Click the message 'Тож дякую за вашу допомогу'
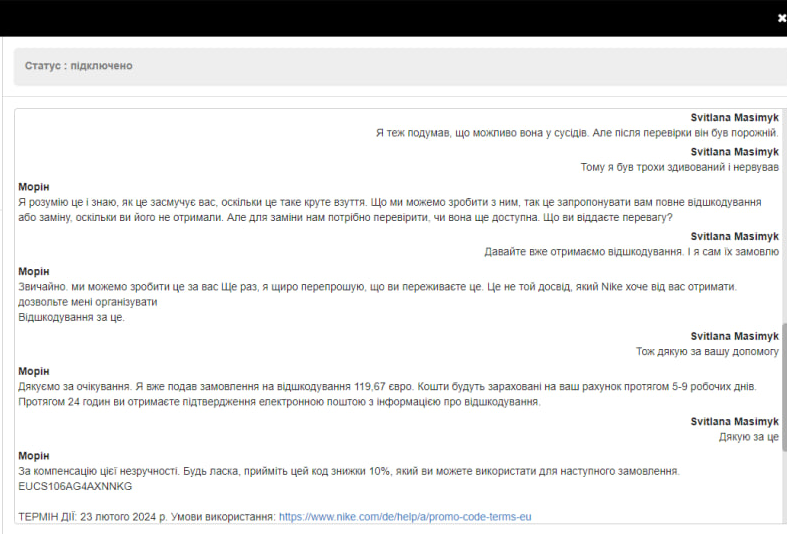Image resolution: width=787 pixels, height=534 pixels. (707, 351)
